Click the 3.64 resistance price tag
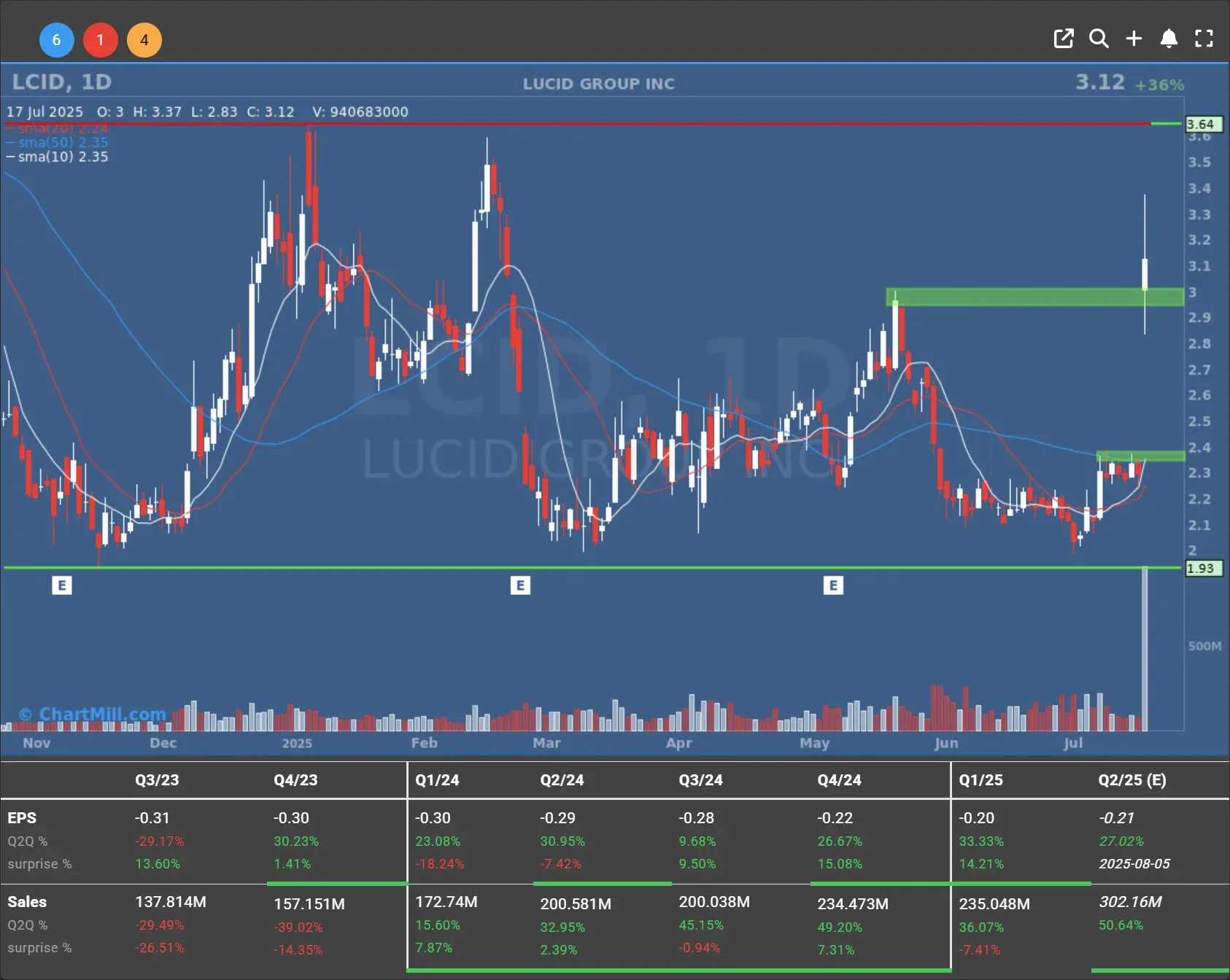Viewport: 1230px width, 980px height. coord(1204,125)
